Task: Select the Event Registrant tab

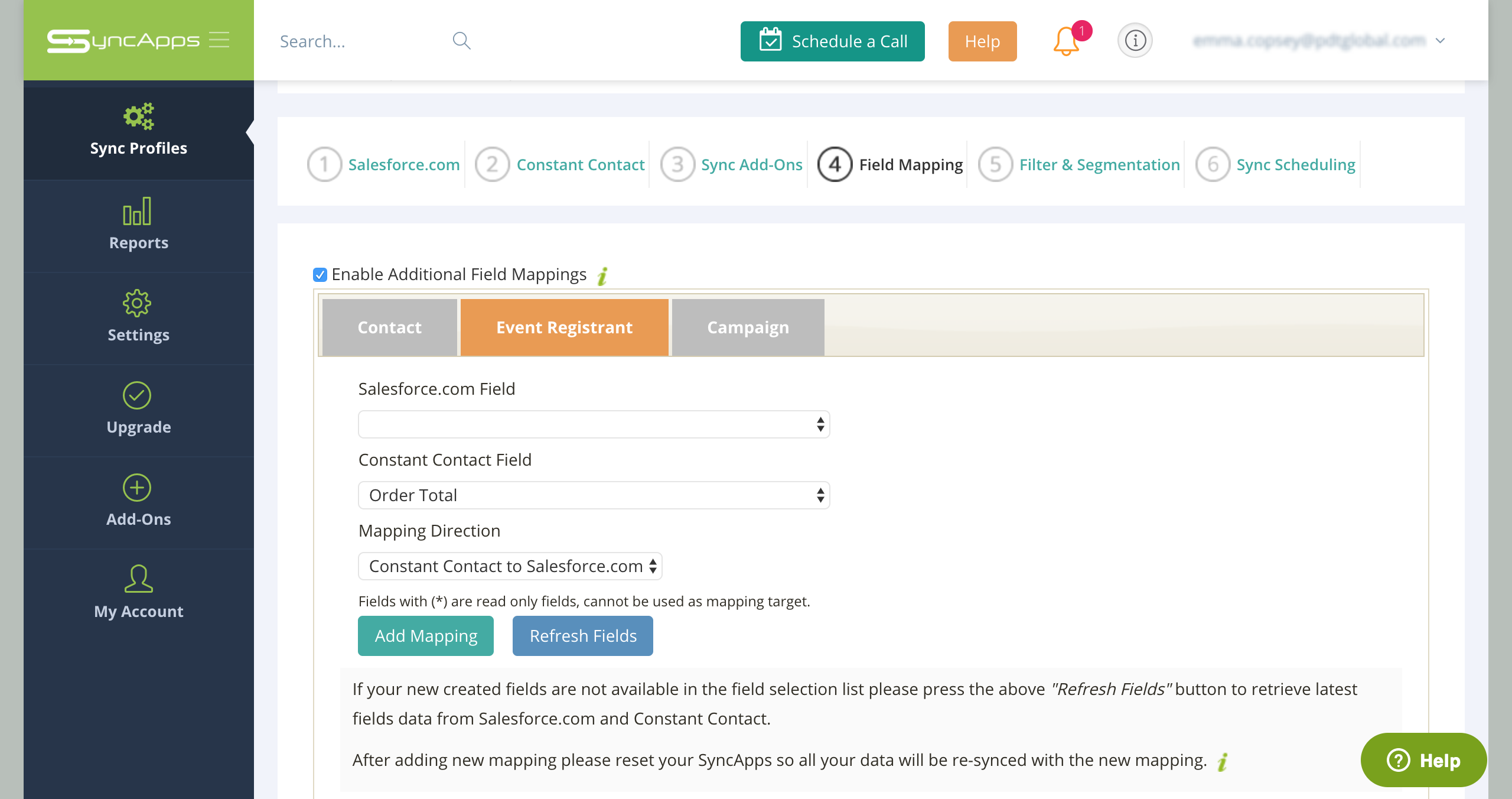Action: (564, 327)
